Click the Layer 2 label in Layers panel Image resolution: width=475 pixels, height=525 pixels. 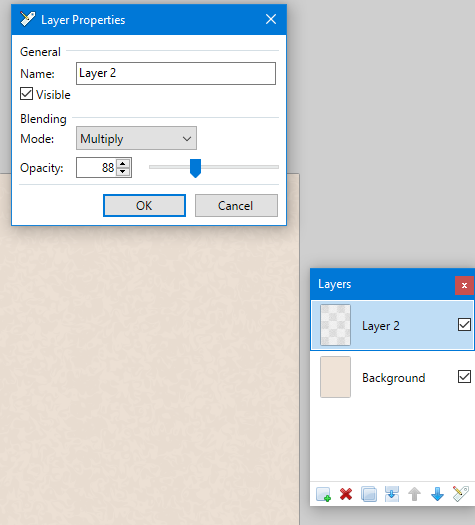381,326
